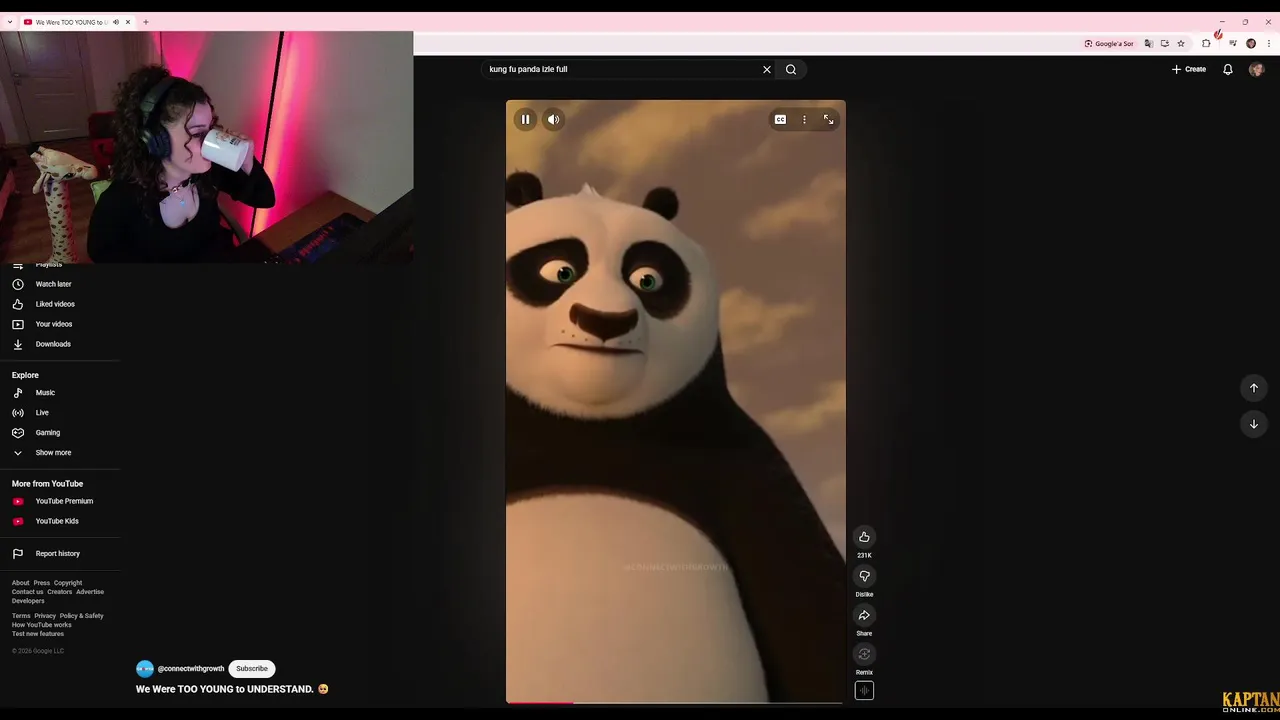This screenshot has height=720, width=1280.
Task: Open the Chrome three-dot menu
Action: [1269, 44]
